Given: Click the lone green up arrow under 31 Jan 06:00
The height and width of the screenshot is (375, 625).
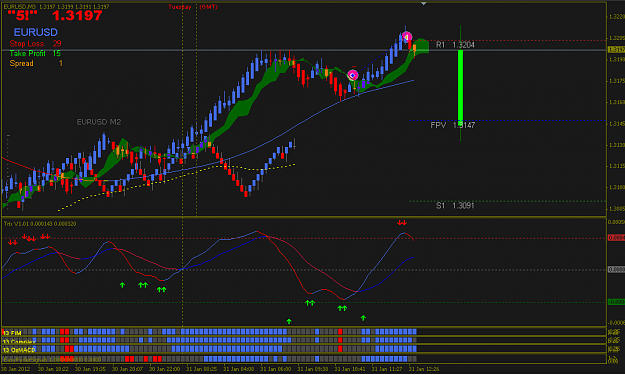Looking at the screenshot, I should [289, 321].
